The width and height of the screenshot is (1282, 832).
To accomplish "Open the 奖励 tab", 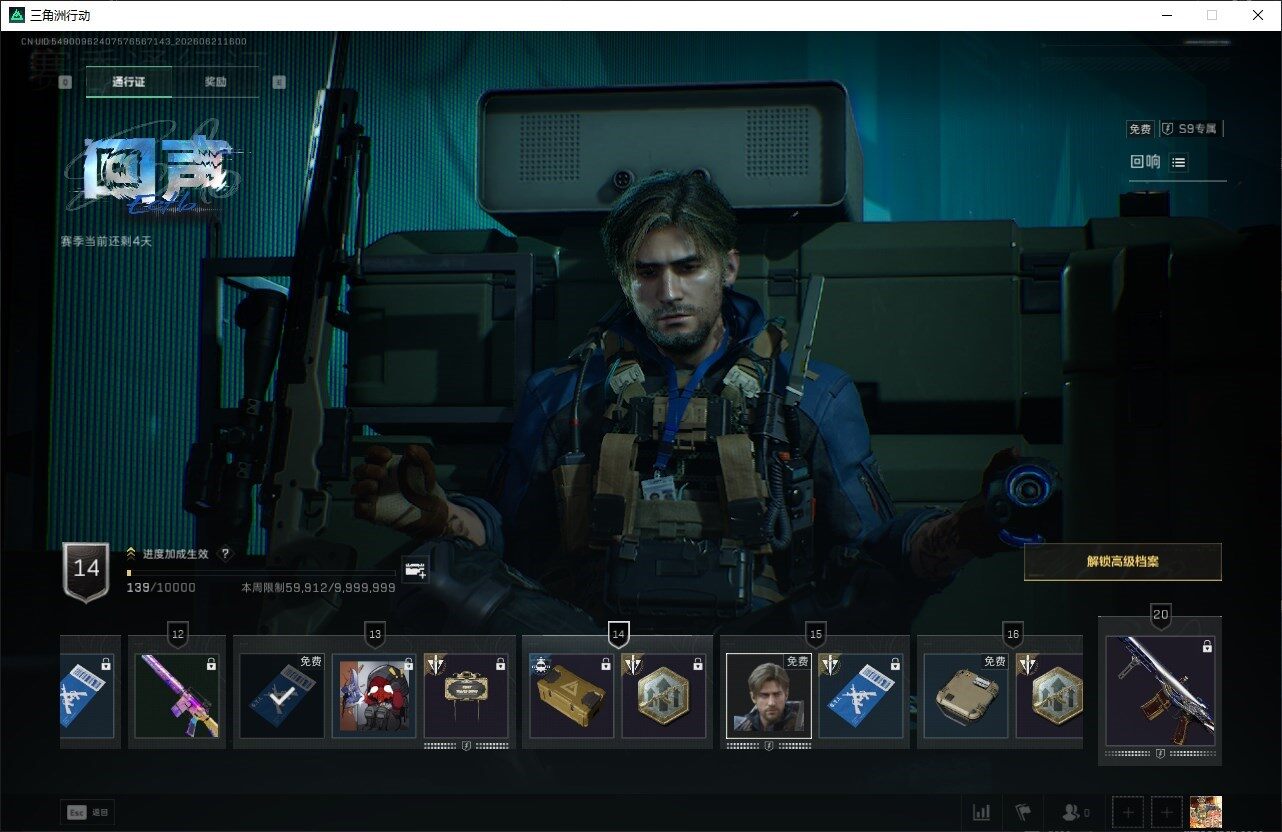I will pos(215,82).
